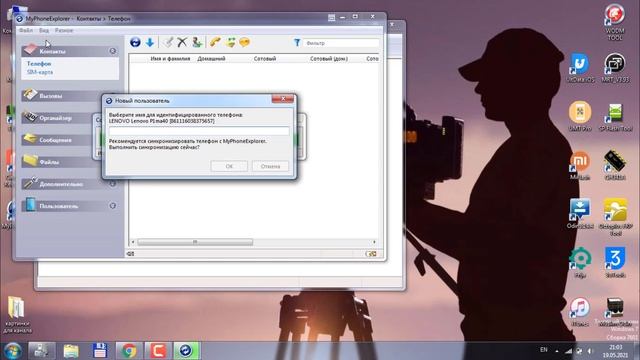Open the Файл menu
Screen dimensions: 640x360
tap(26, 31)
